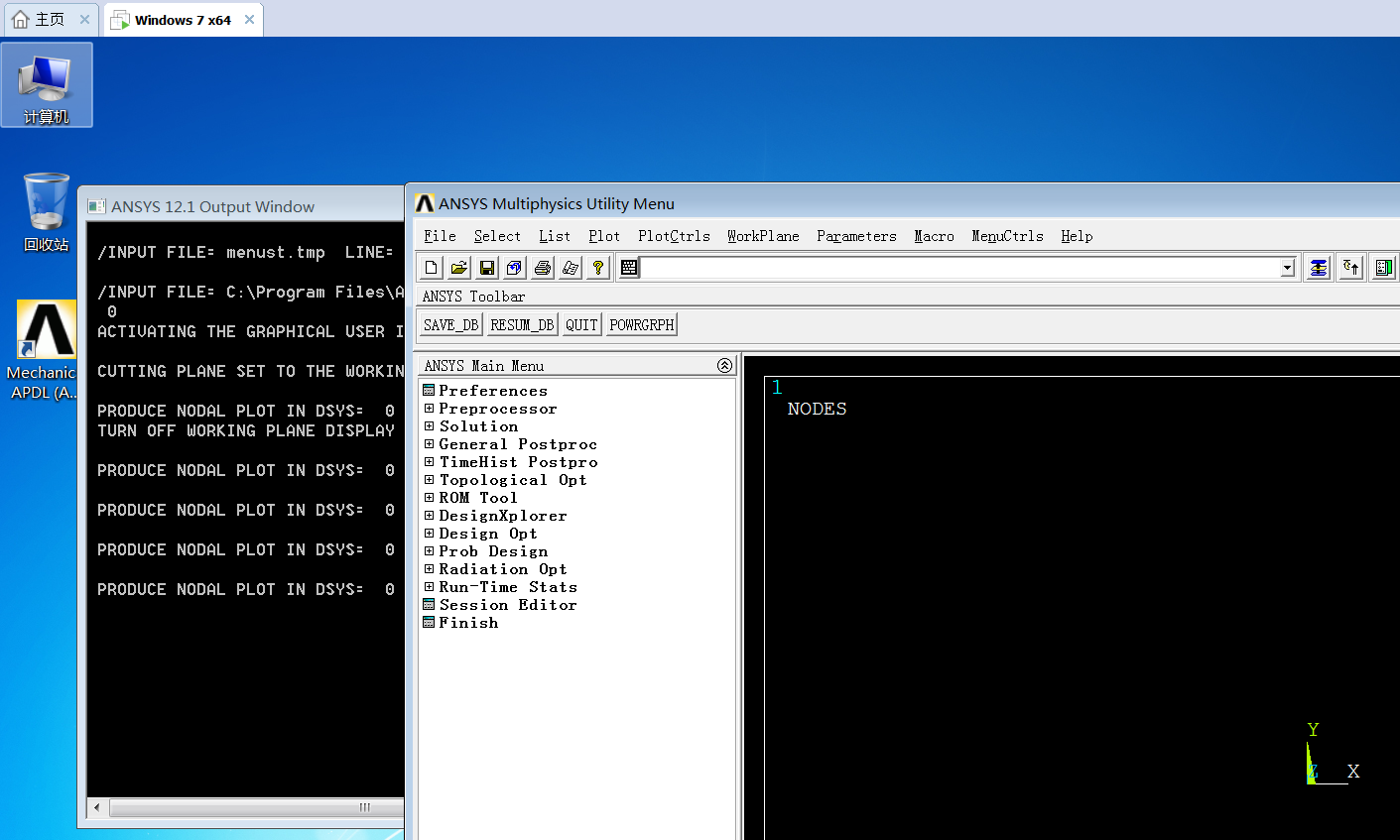Expand the Run-Time Stats tree node
The height and width of the screenshot is (840, 1400).
pos(430,587)
